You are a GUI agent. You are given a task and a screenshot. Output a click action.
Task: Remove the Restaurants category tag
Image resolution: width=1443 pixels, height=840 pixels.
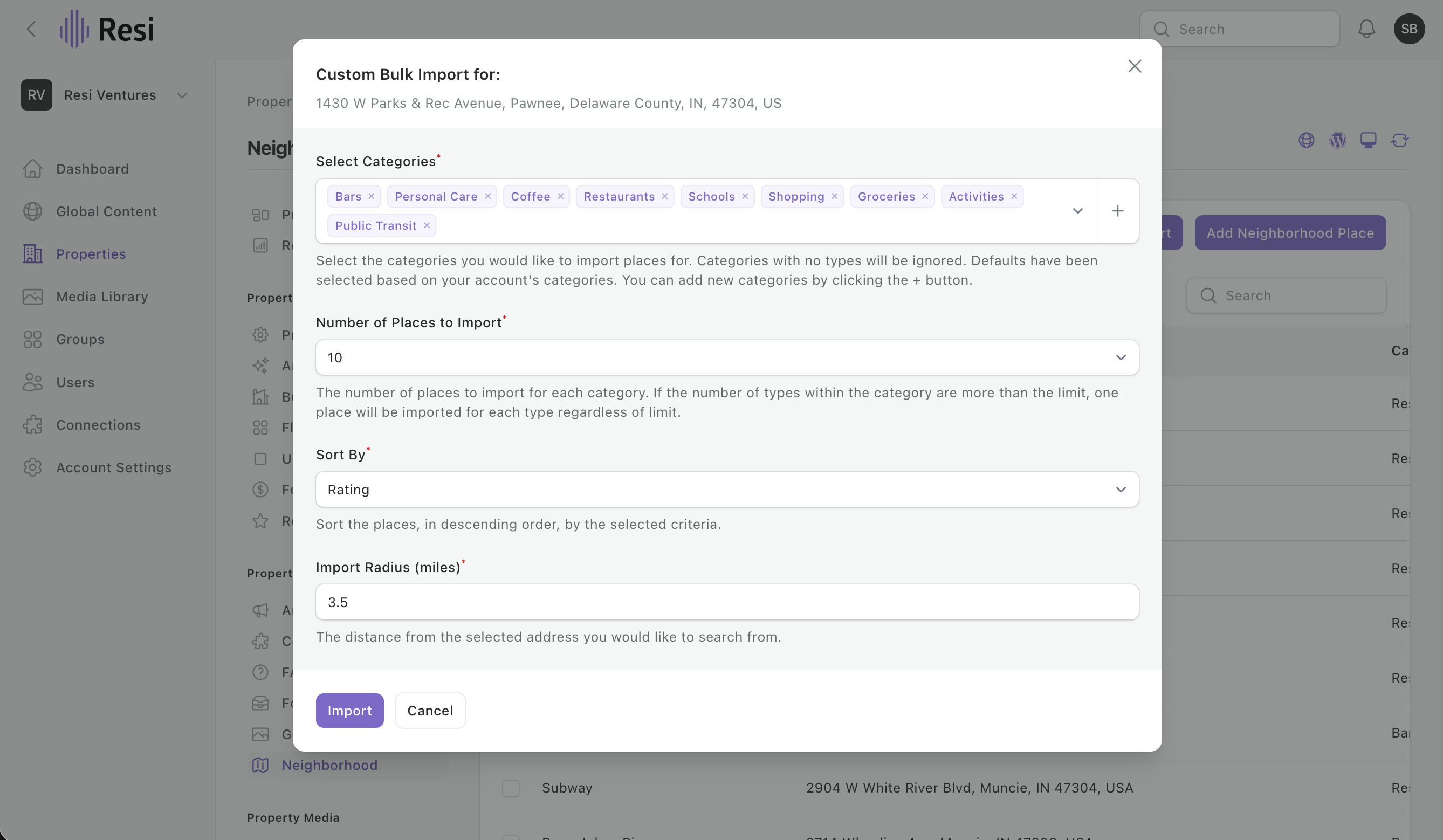tap(664, 196)
